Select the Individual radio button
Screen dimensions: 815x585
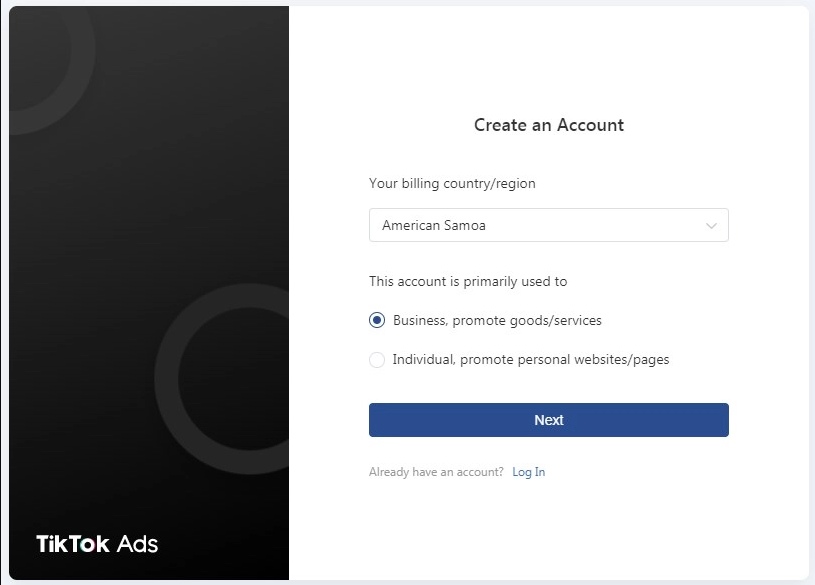(377, 359)
